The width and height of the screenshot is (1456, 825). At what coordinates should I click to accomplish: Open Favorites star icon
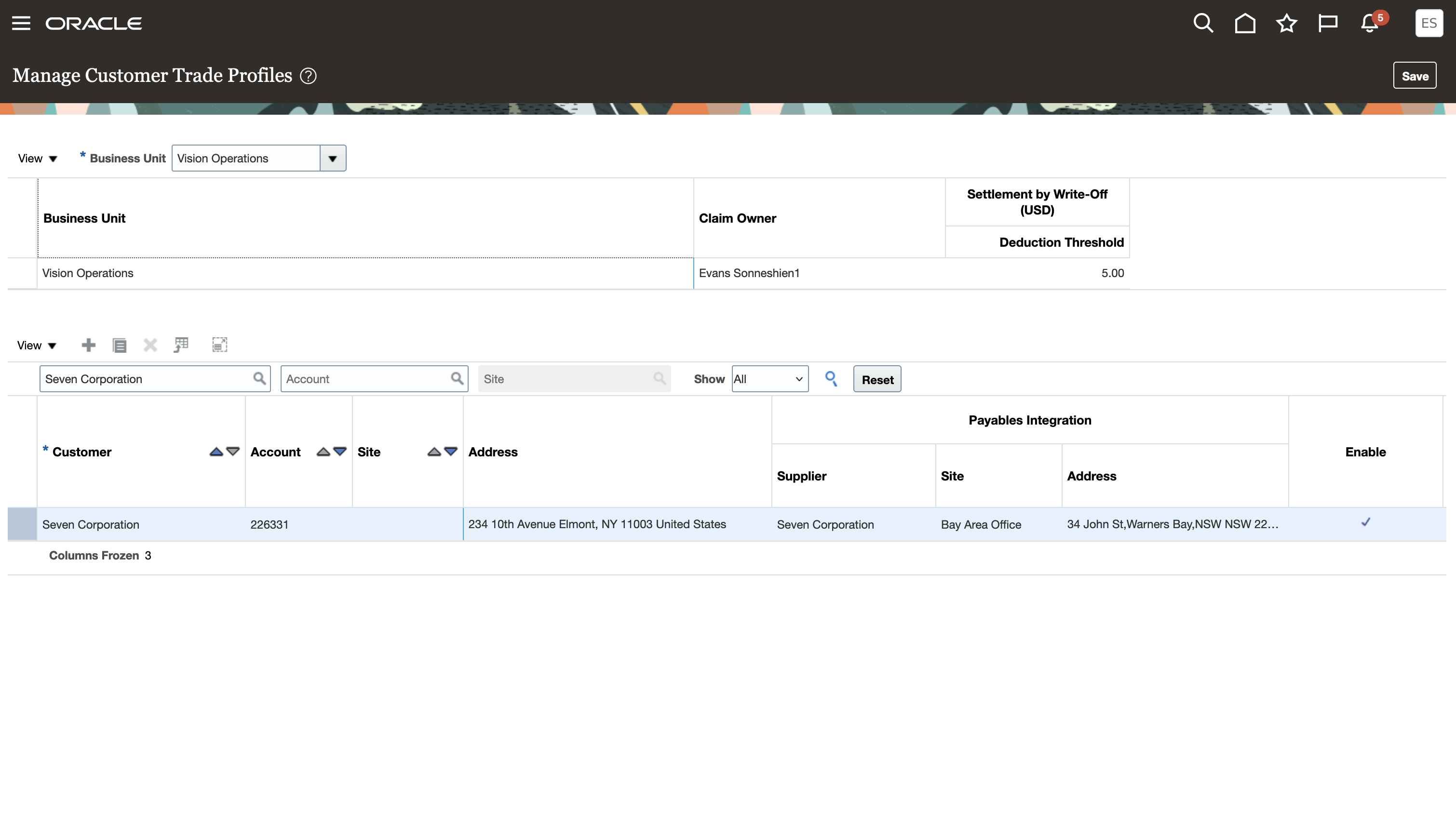pos(1286,23)
